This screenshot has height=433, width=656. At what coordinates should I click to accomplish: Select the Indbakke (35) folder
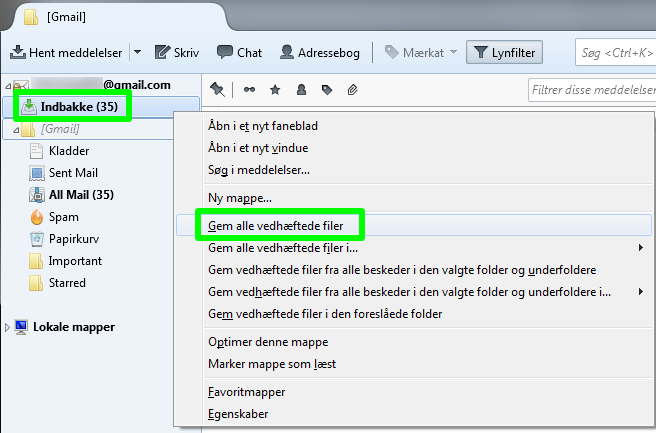click(101, 107)
